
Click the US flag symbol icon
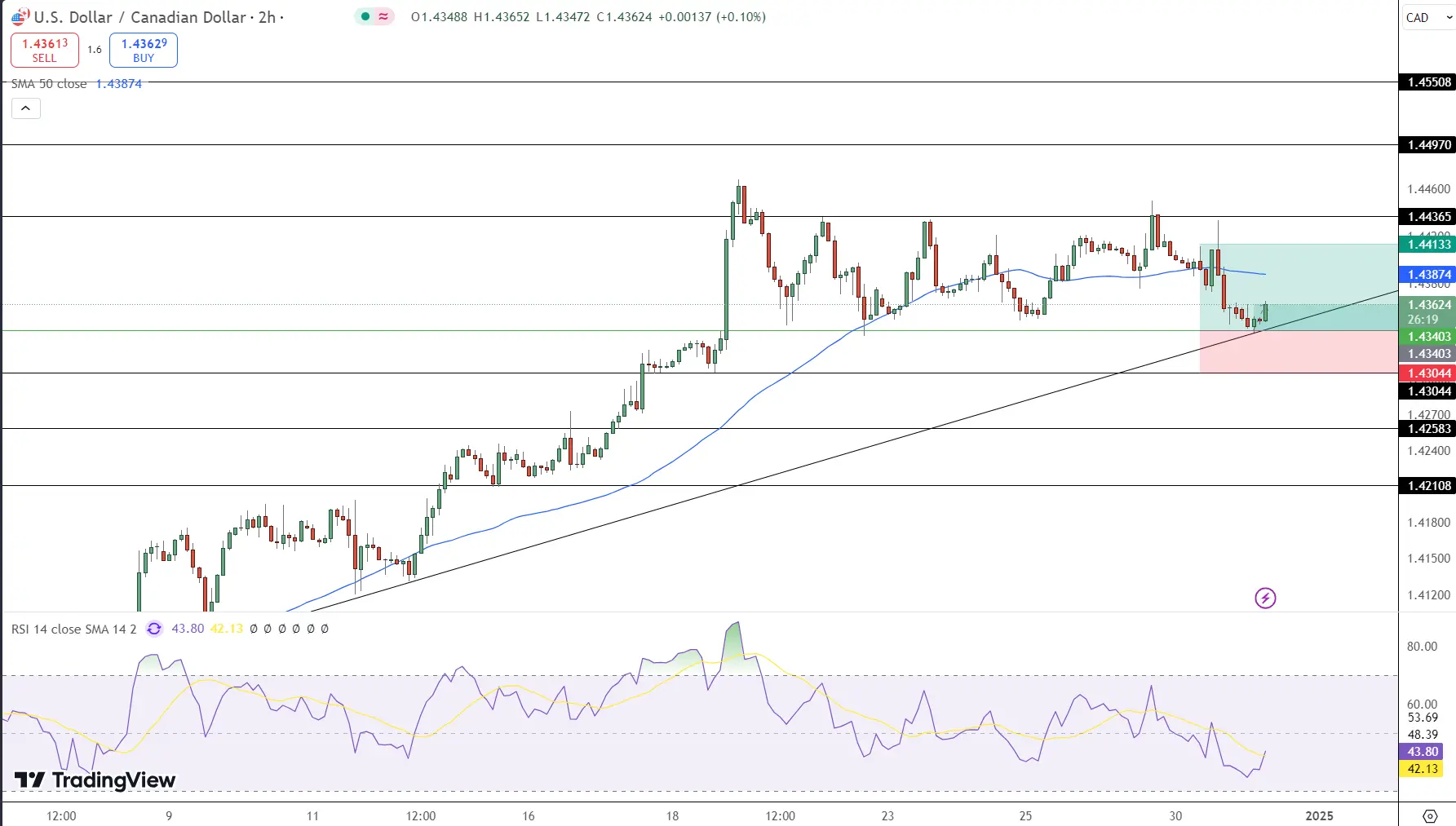tap(20, 17)
